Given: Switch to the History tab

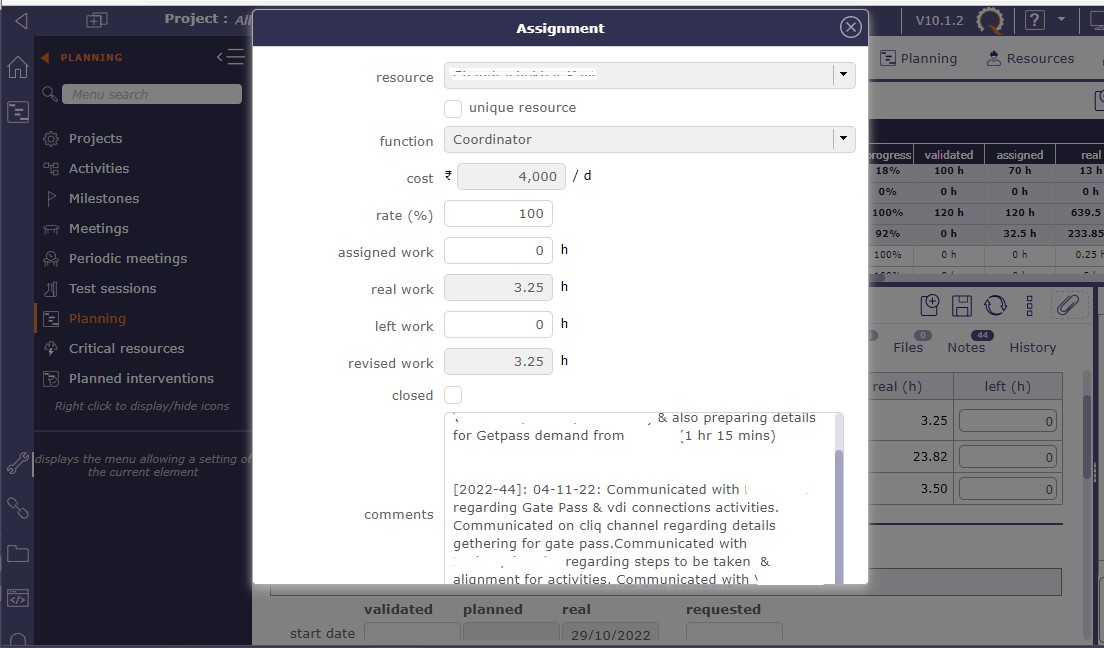Looking at the screenshot, I should click(1032, 347).
